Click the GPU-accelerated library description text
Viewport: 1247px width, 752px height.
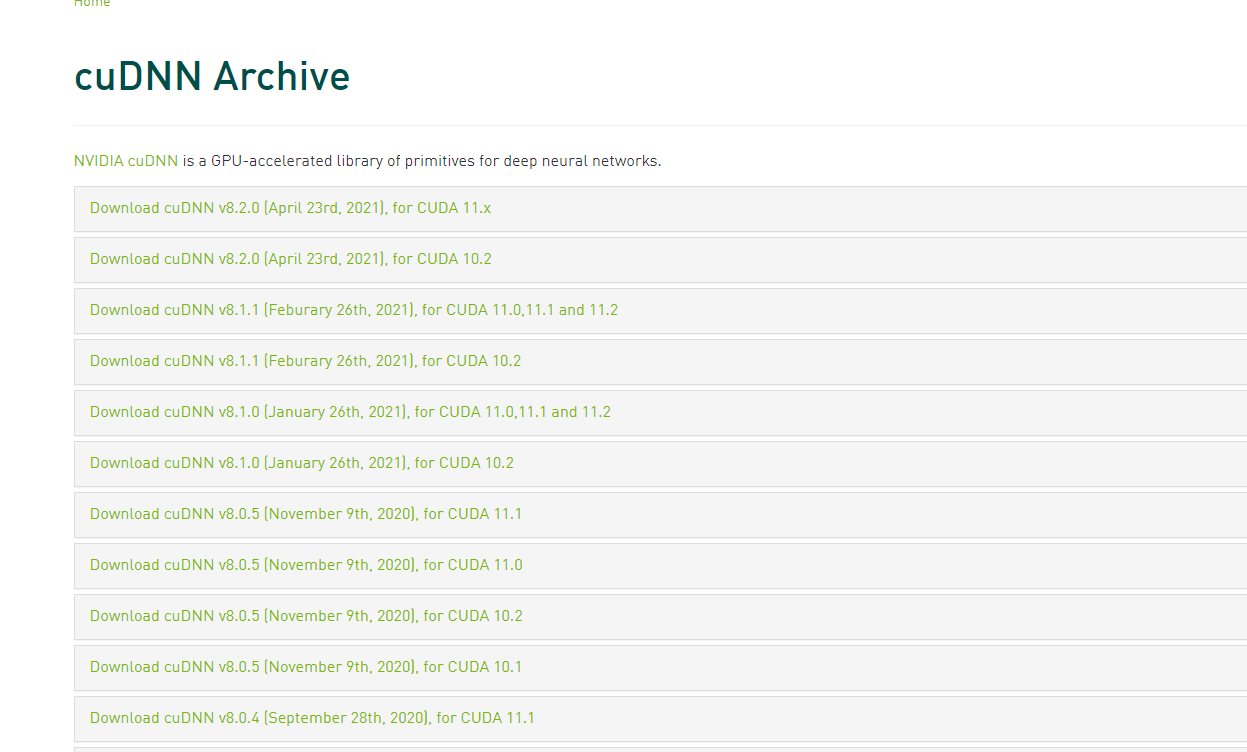tap(420, 160)
